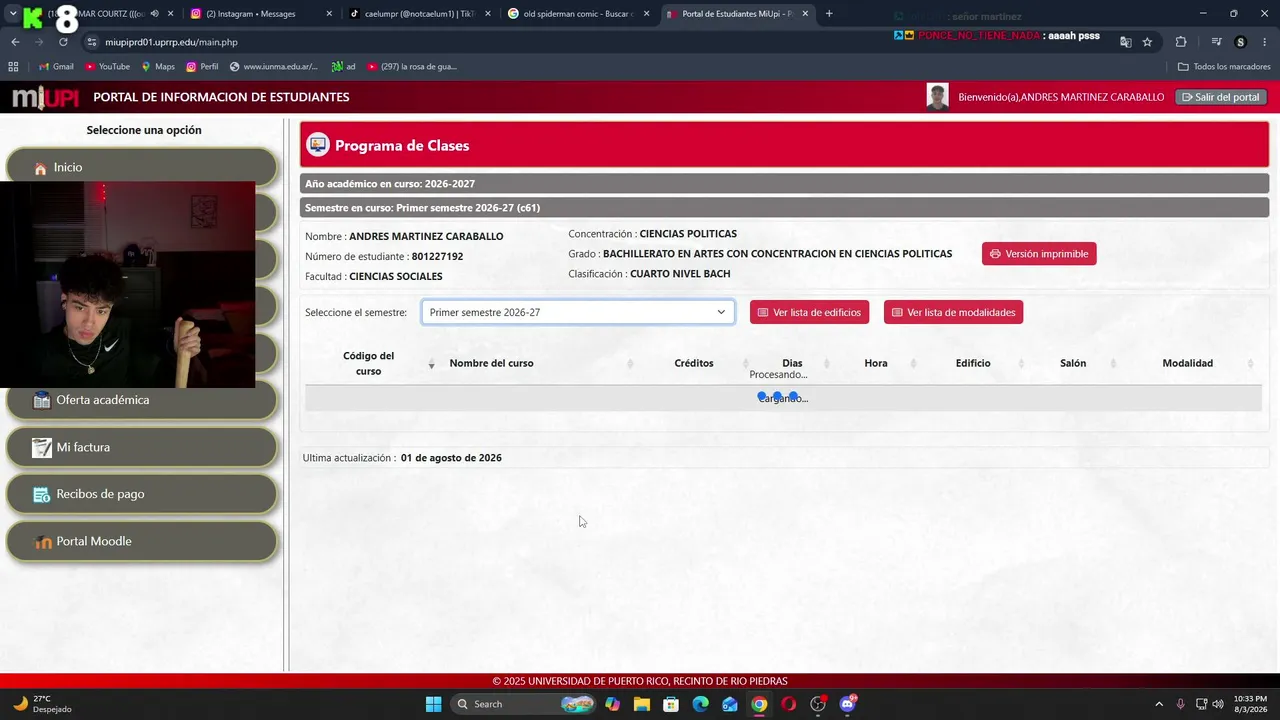Show hidden system tray icons
Image resolution: width=1280 pixels, height=720 pixels.
pos(1159,704)
